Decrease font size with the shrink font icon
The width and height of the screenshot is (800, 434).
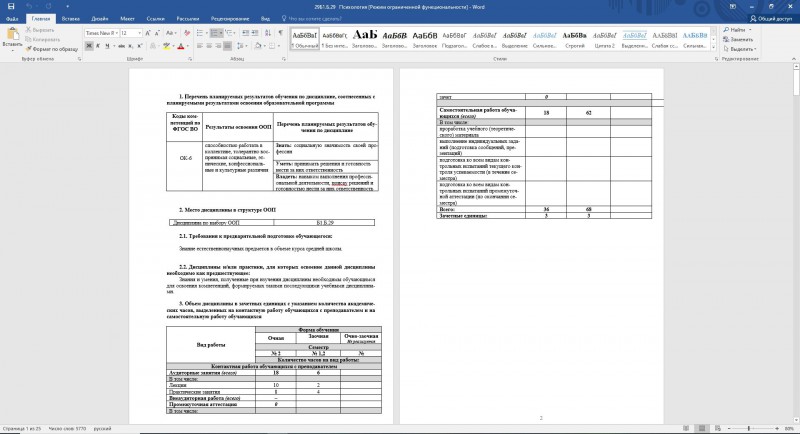(157, 33)
